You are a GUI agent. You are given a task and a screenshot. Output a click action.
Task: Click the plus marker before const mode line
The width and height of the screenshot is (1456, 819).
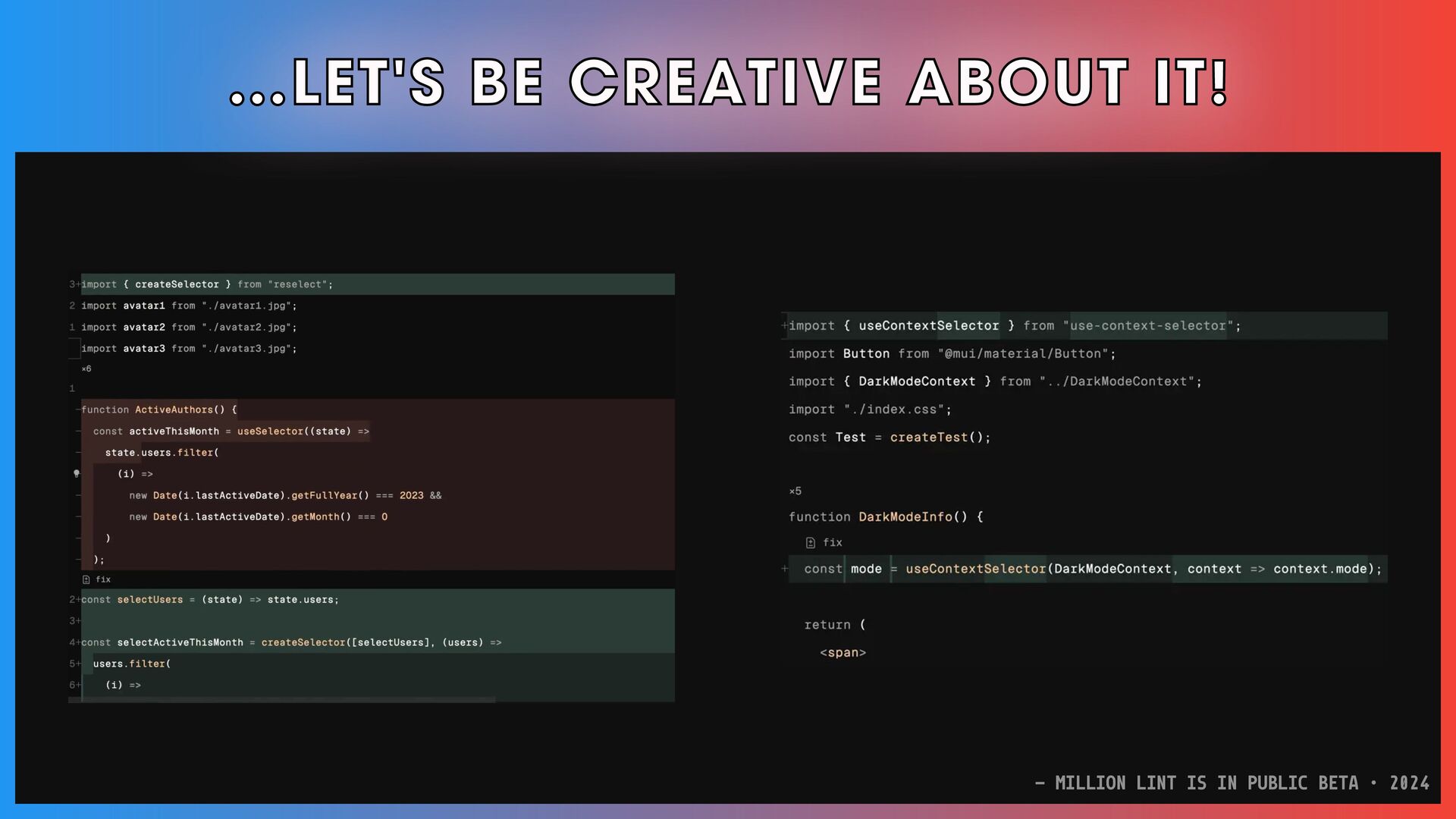(x=785, y=569)
